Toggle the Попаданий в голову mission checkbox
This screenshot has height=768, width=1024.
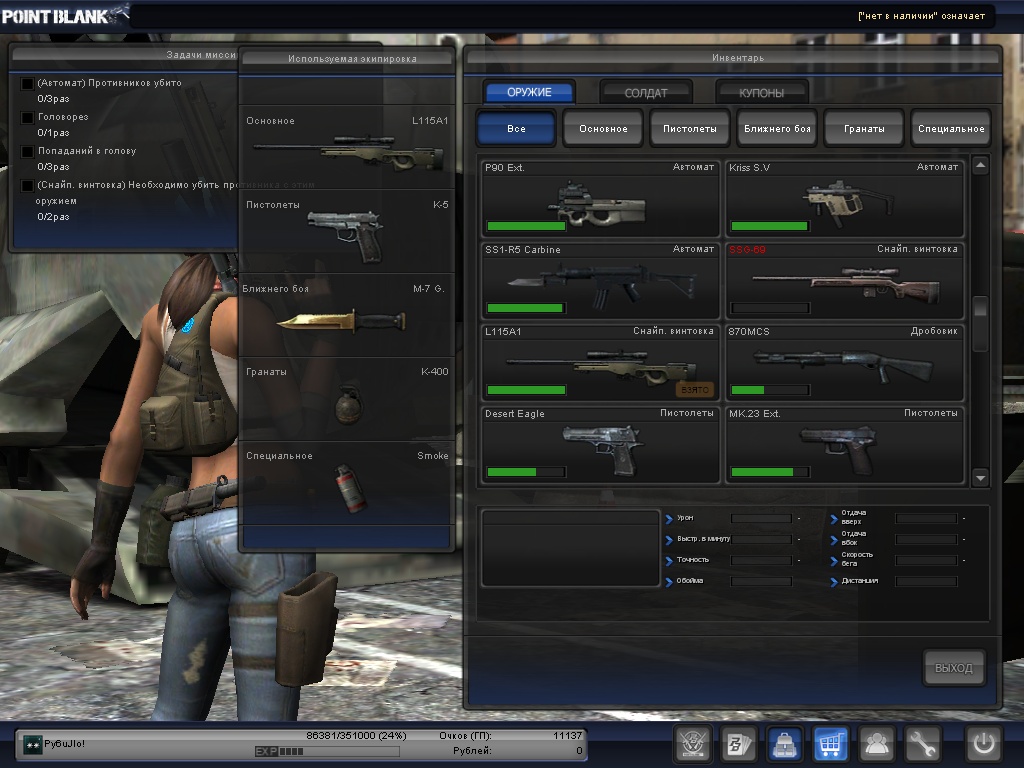[x=28, y=152]
